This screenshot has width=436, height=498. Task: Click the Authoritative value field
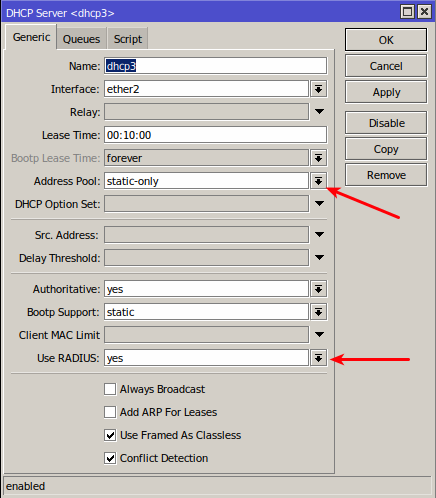click(206, 289)
